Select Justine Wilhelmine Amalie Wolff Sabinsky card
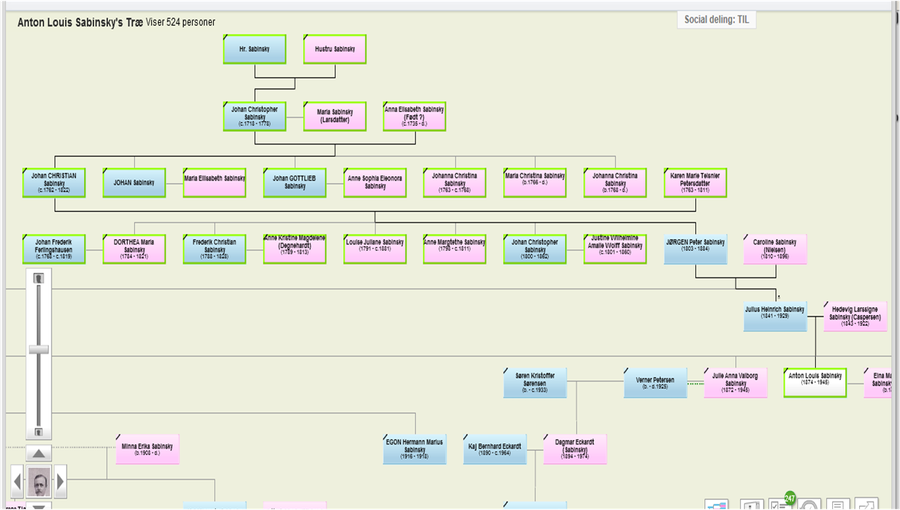The width and height of the screenshot is (900, 510). pyautogui.click(x=615, y=249)
